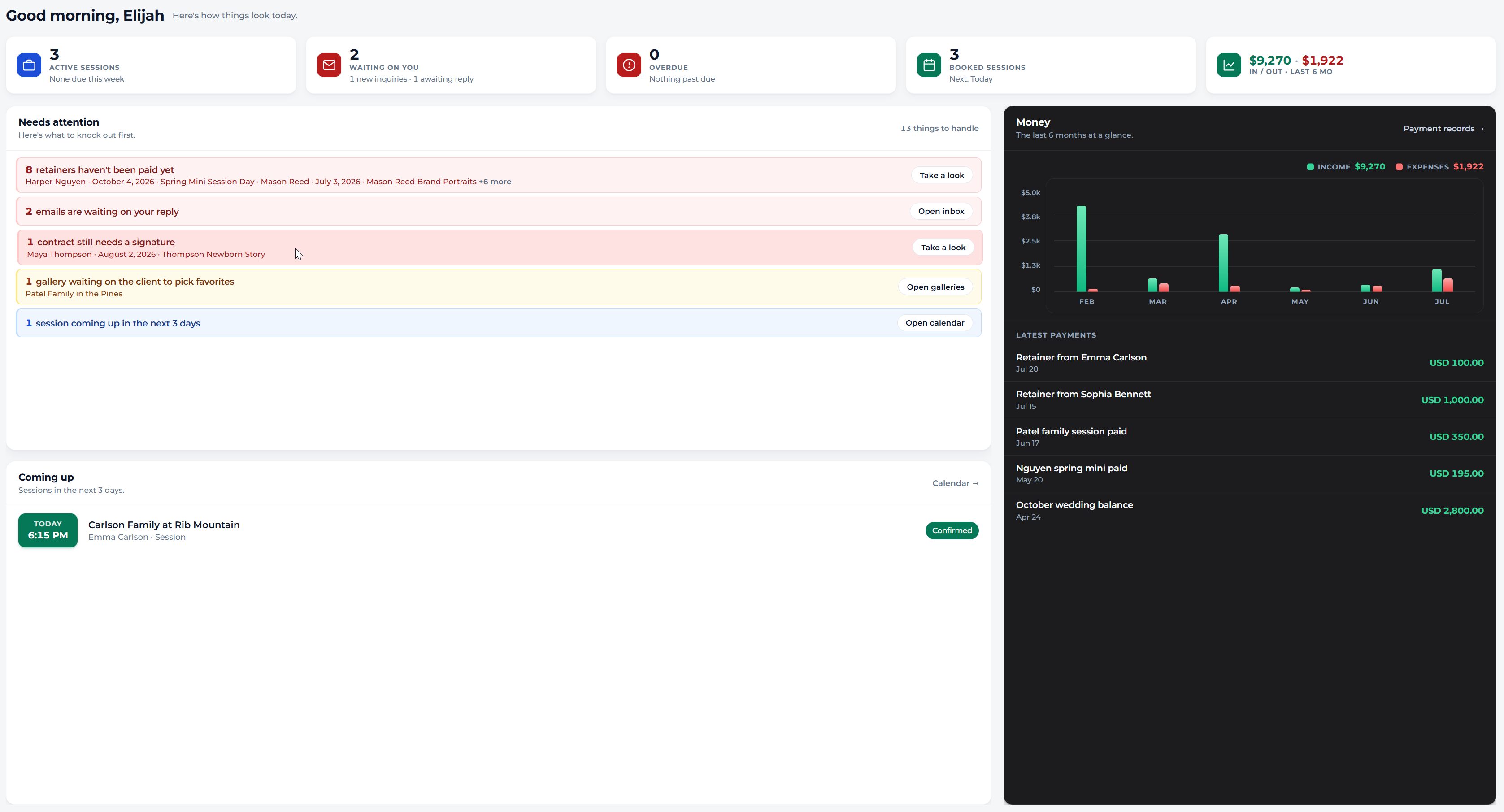Viewport: 1504px width, 812px height.
Task: Select the session coming up in 3 days row
Action: [x=499, y=323]
